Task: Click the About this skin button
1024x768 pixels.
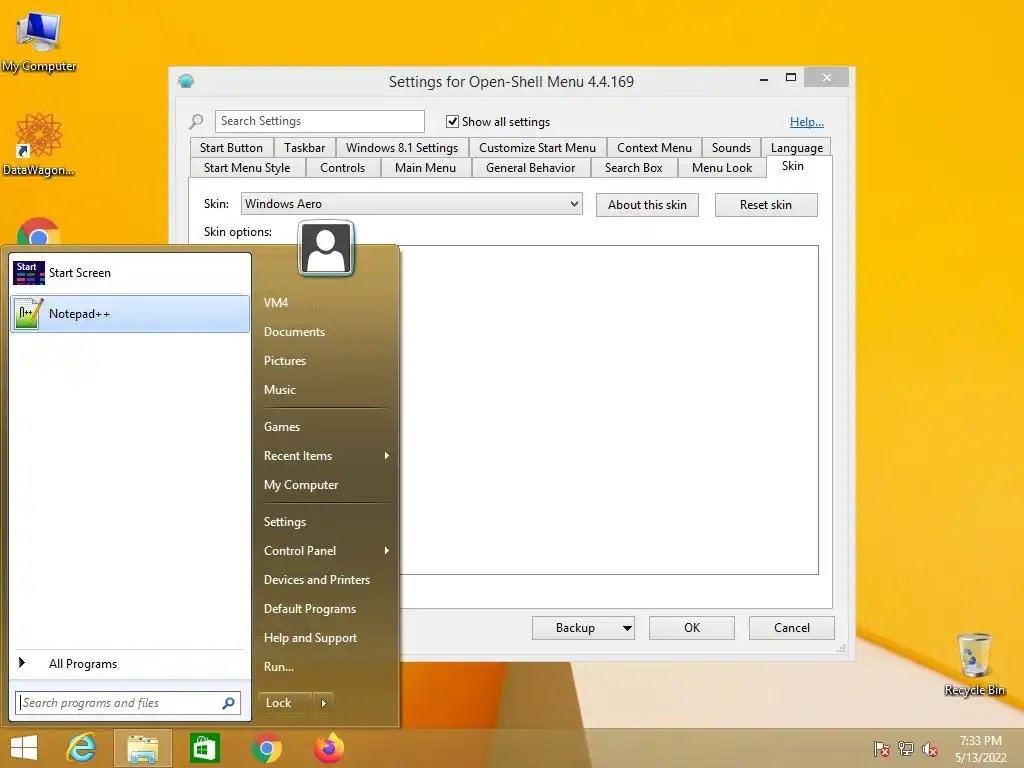Action: click(x=647, y=205)
